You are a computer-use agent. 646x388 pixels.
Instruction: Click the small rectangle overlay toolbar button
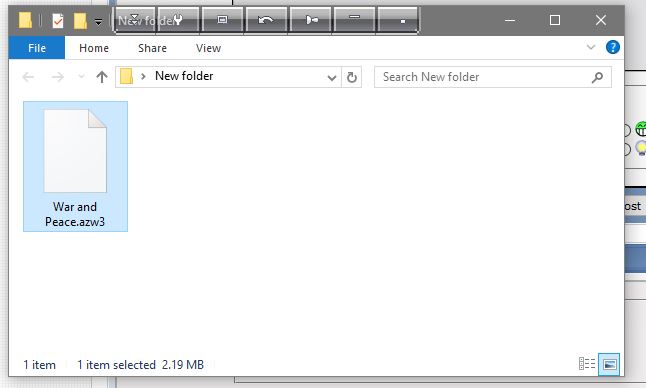click(x=222, y=20)
